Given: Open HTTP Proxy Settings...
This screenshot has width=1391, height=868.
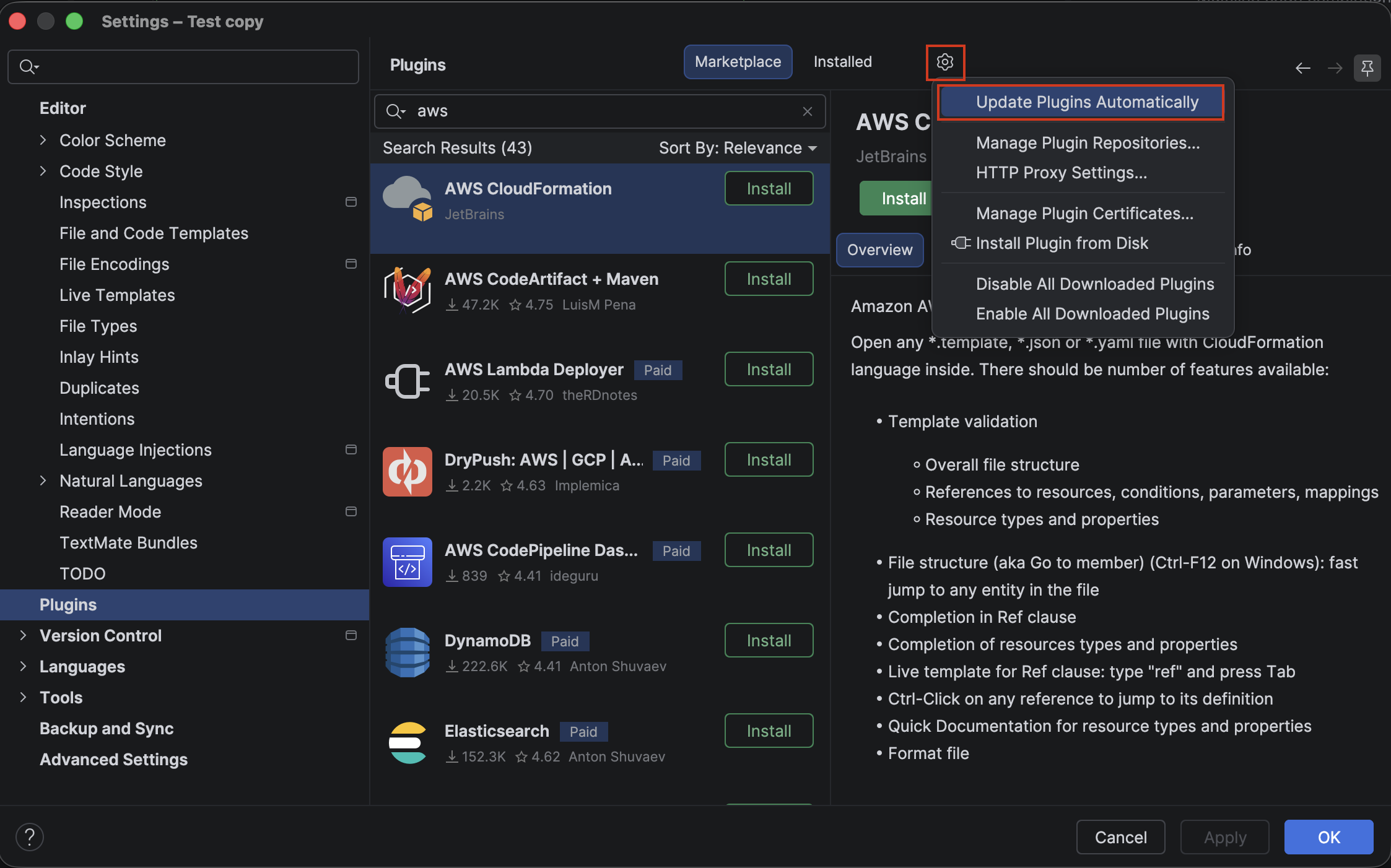Looking at the screenshot, I should tap(1083, 173).
